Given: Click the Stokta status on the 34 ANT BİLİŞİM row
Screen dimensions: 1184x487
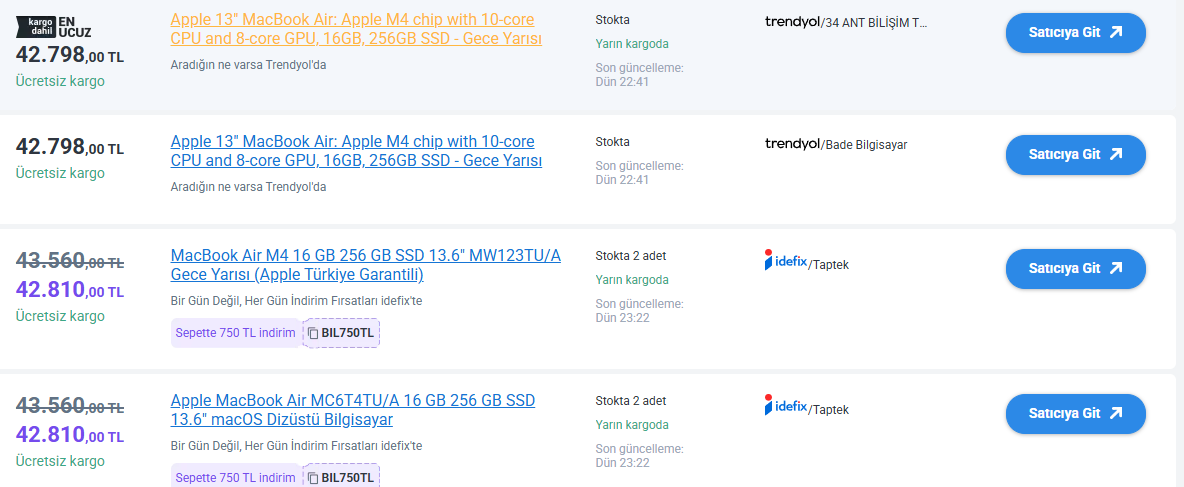Looking at the screenshot, I should point(612,20).
